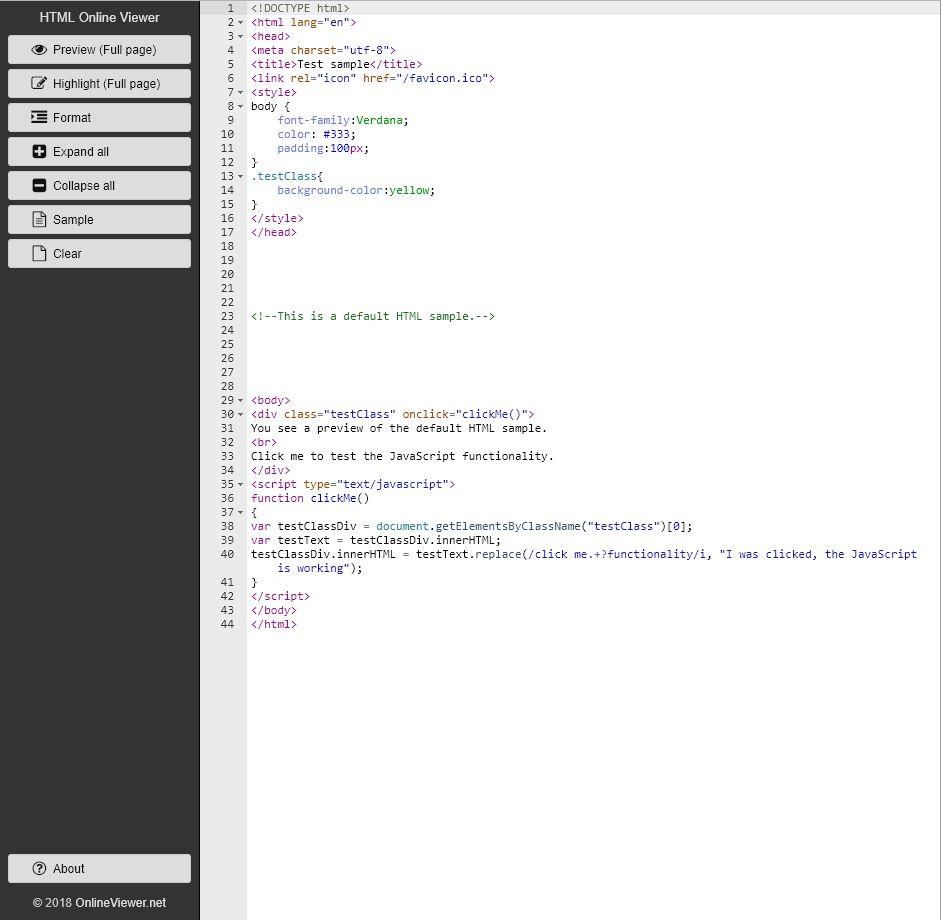941x920 pixels.
Task: Click the closing </html> tag
Action: point(274,624)
